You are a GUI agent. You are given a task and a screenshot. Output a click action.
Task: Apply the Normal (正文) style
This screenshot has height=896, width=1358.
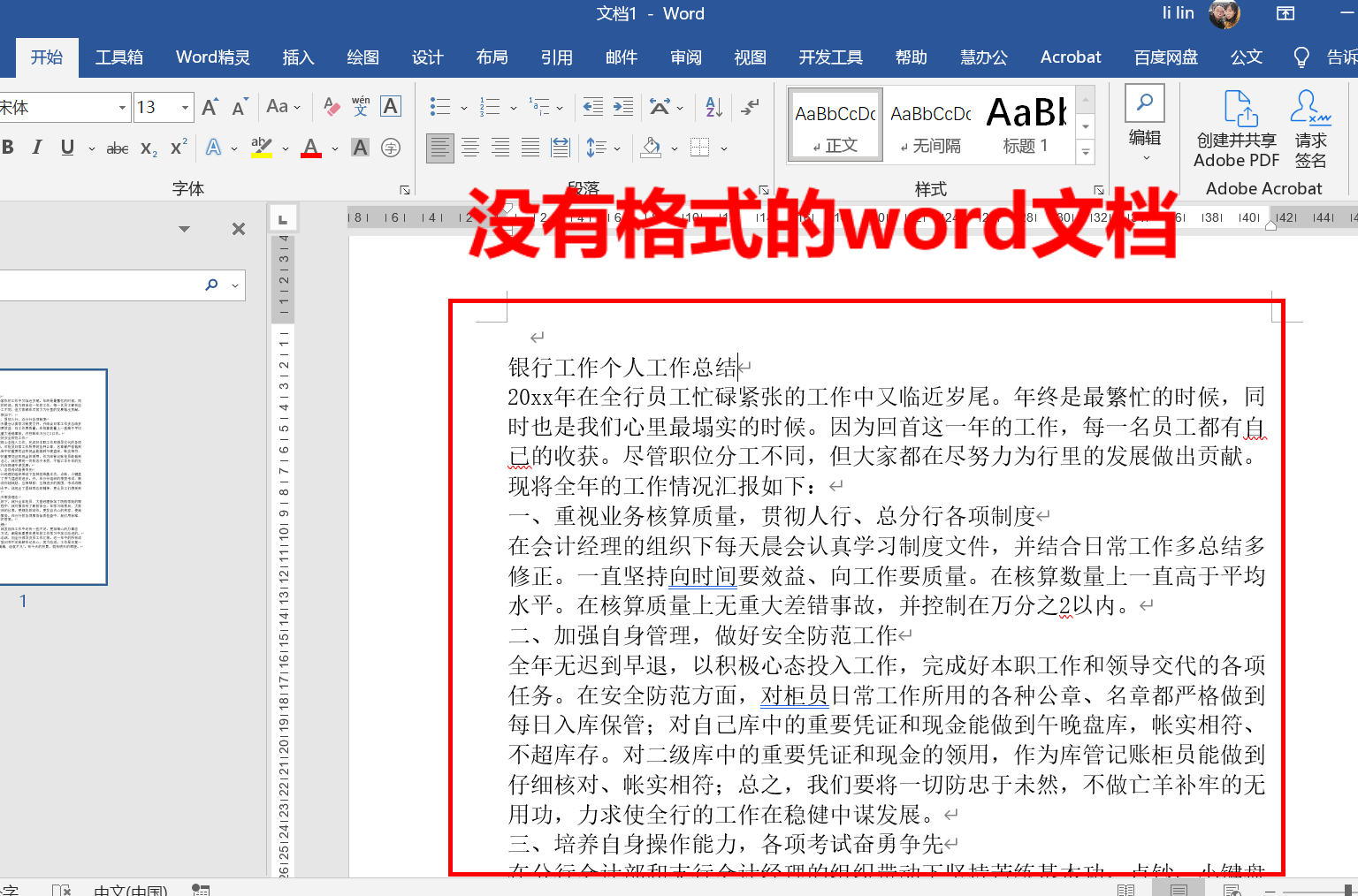(x=835, y=125)
